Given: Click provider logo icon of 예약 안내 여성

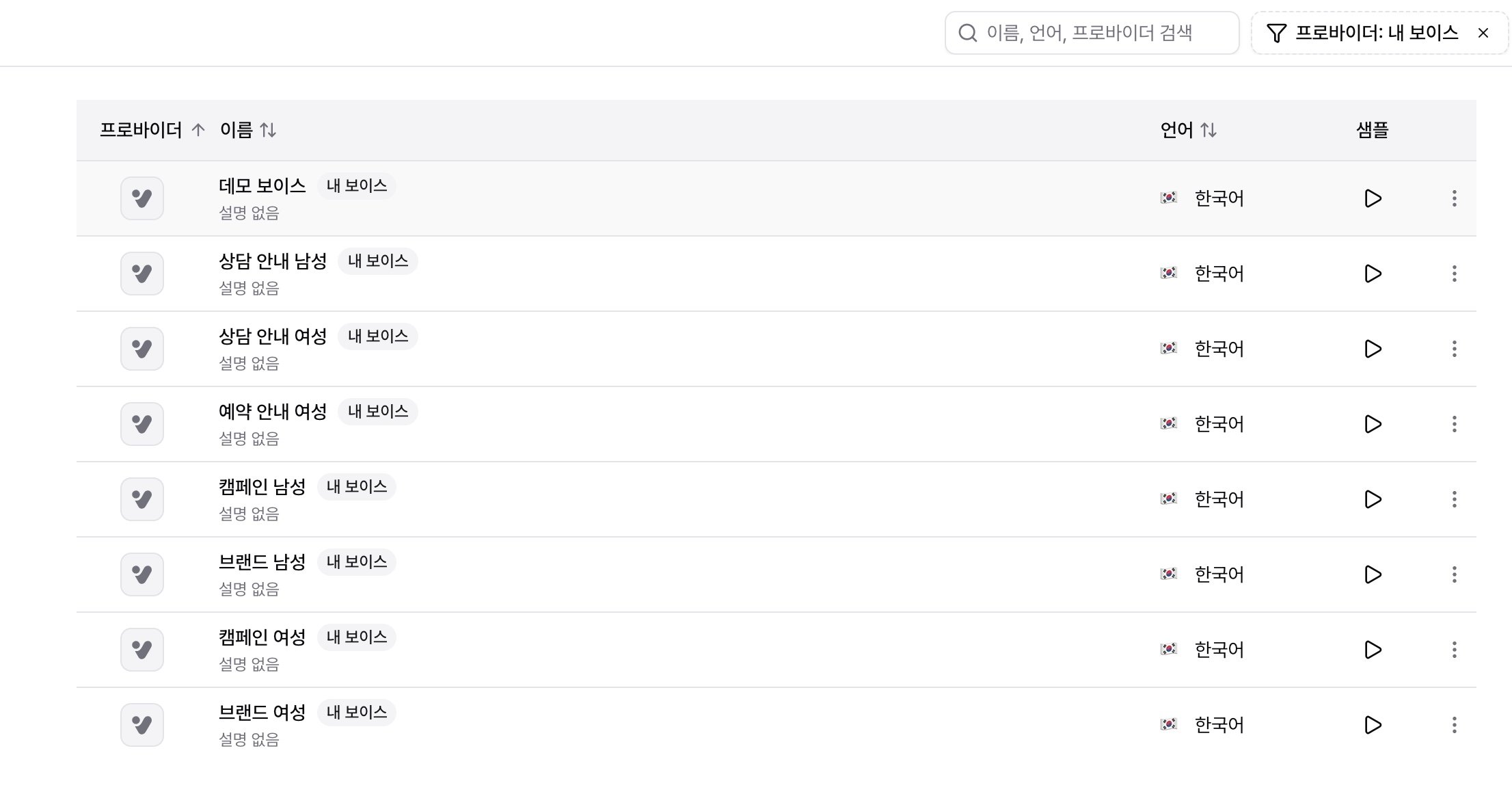Looking at the screenshot, I should 142,424.
